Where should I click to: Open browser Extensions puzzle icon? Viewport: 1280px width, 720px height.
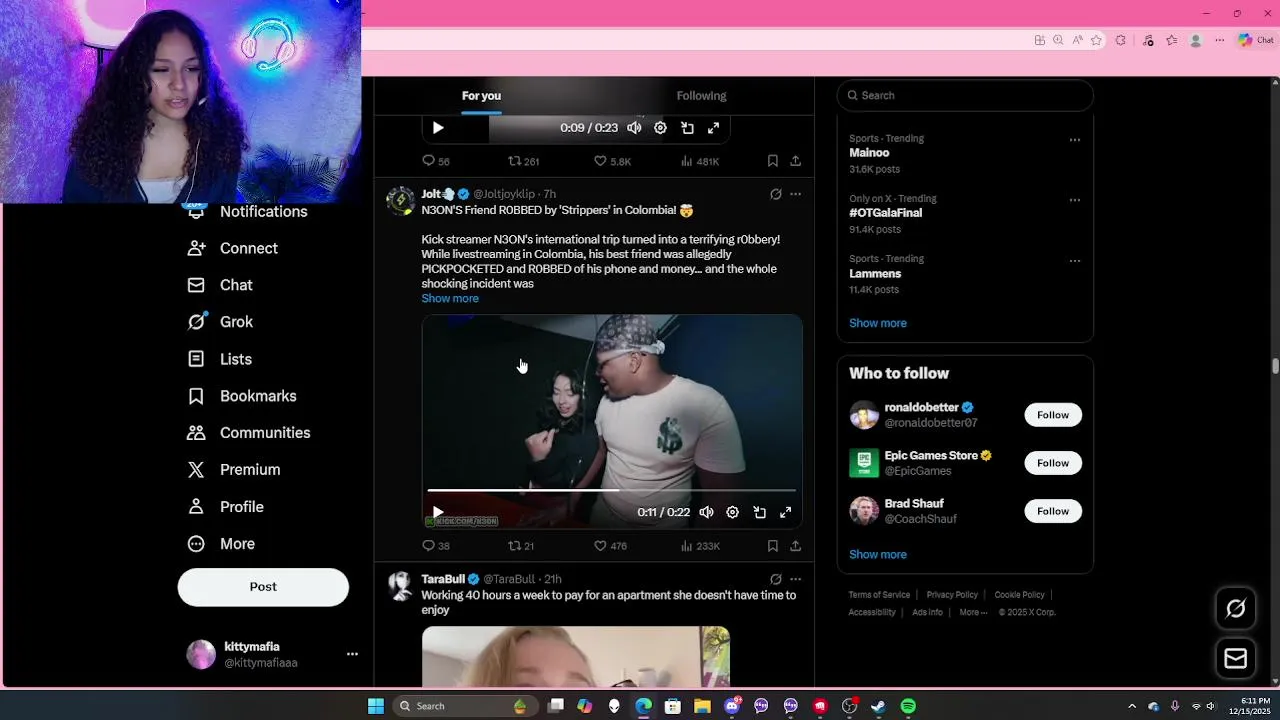pos(1120,40)
